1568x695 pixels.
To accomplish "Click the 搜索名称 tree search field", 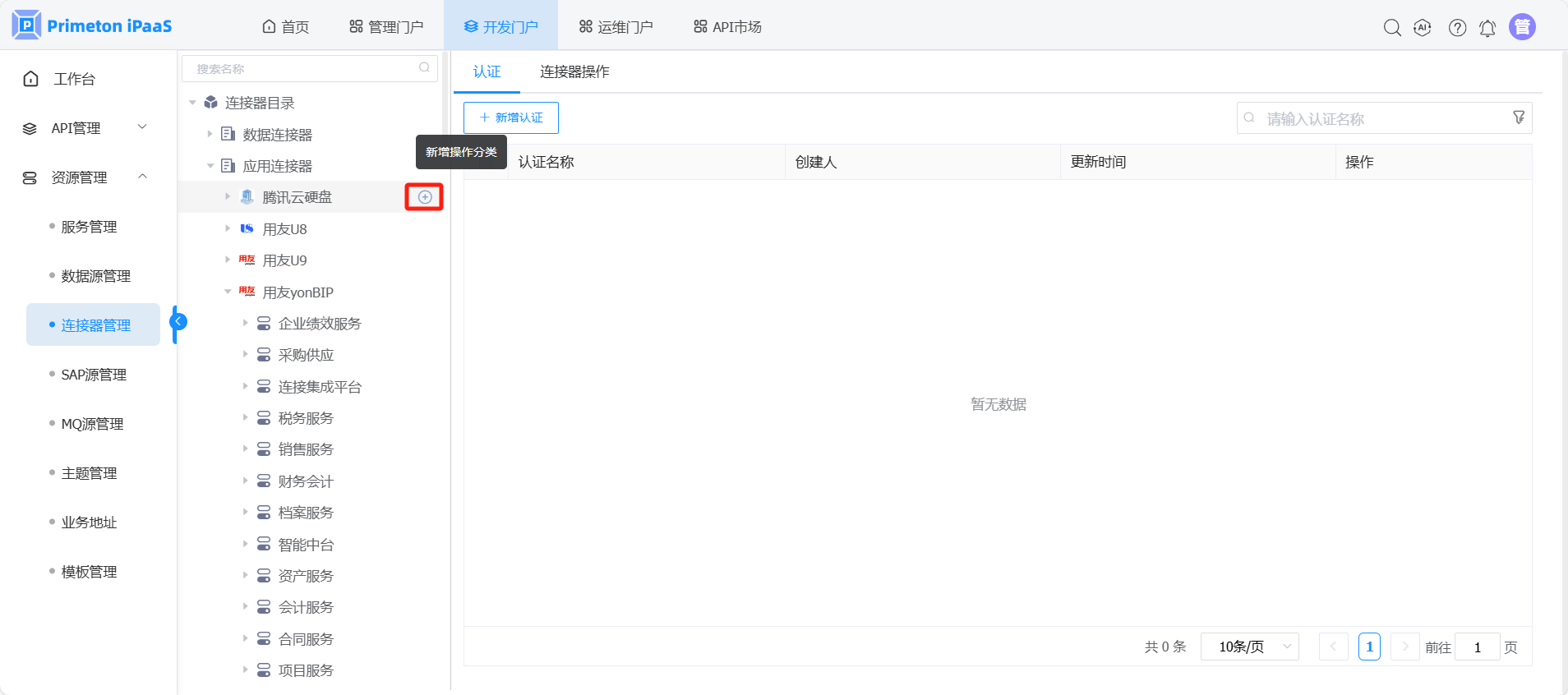I will tap(304, 69).
